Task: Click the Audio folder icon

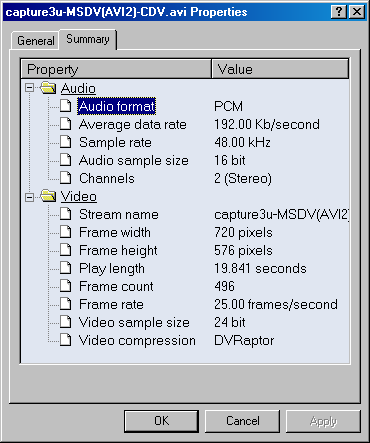Action: coord(48,88)
